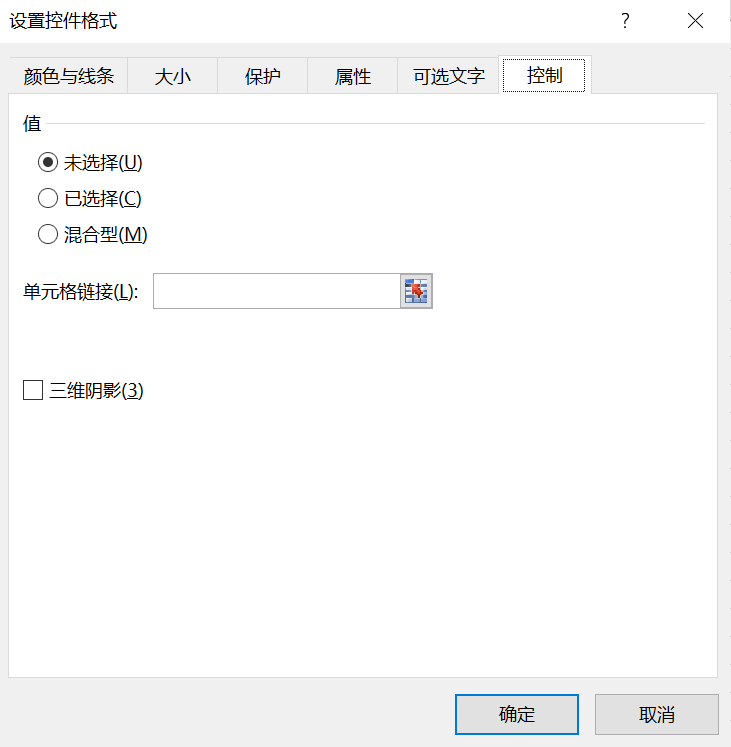Click the 值 group heading
Viewport: 731px width, 747px height.
tap(32, 123)
